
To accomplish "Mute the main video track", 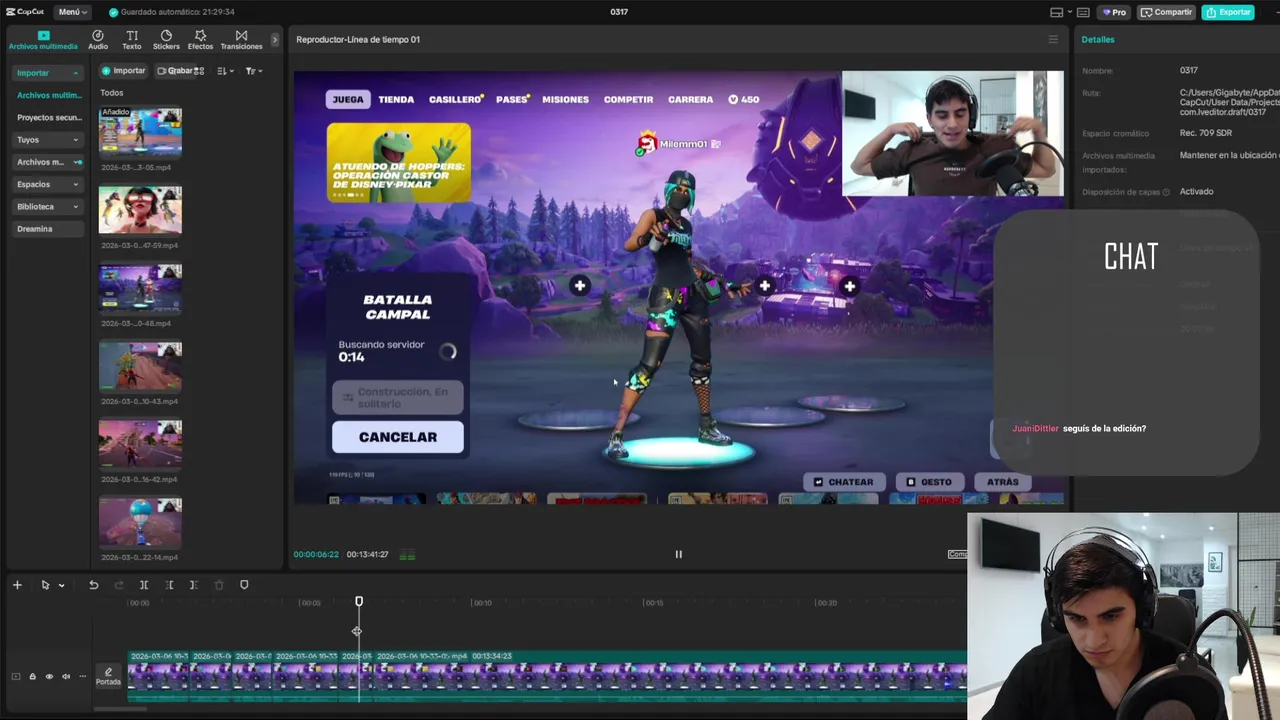I will [66, 677].
